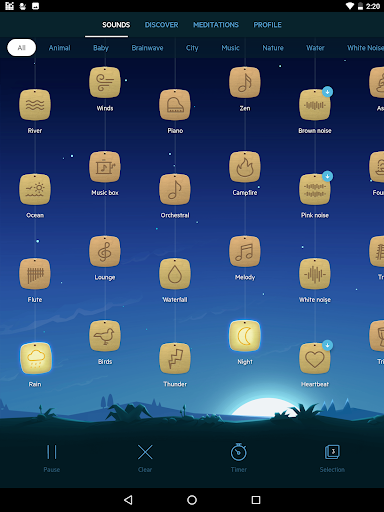Turn off the active Rain sound
The width and height of the screenshot is (384, 512).
click(36, 358)
